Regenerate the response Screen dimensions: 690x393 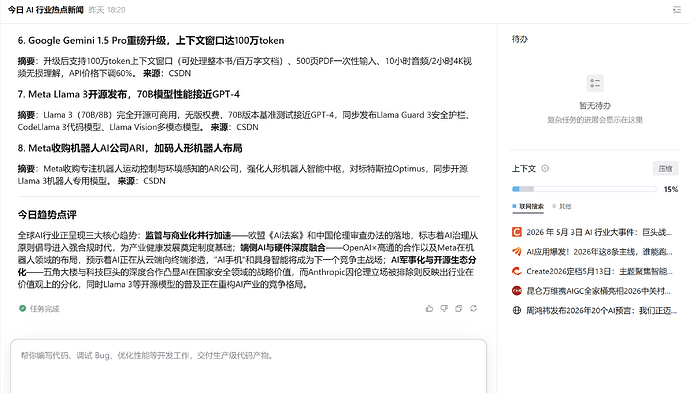coord(473,309)
